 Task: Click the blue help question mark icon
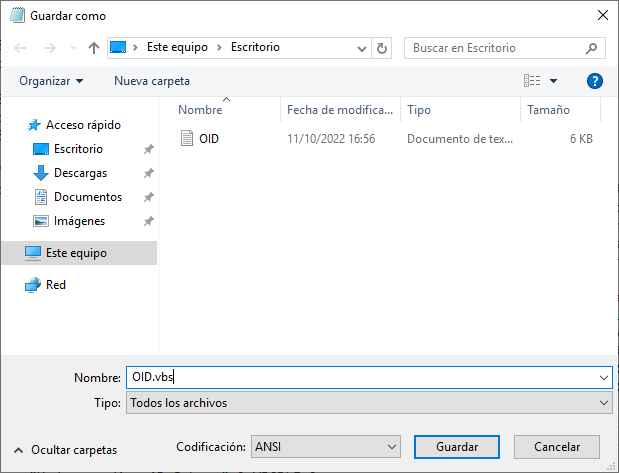coord(595,81)
